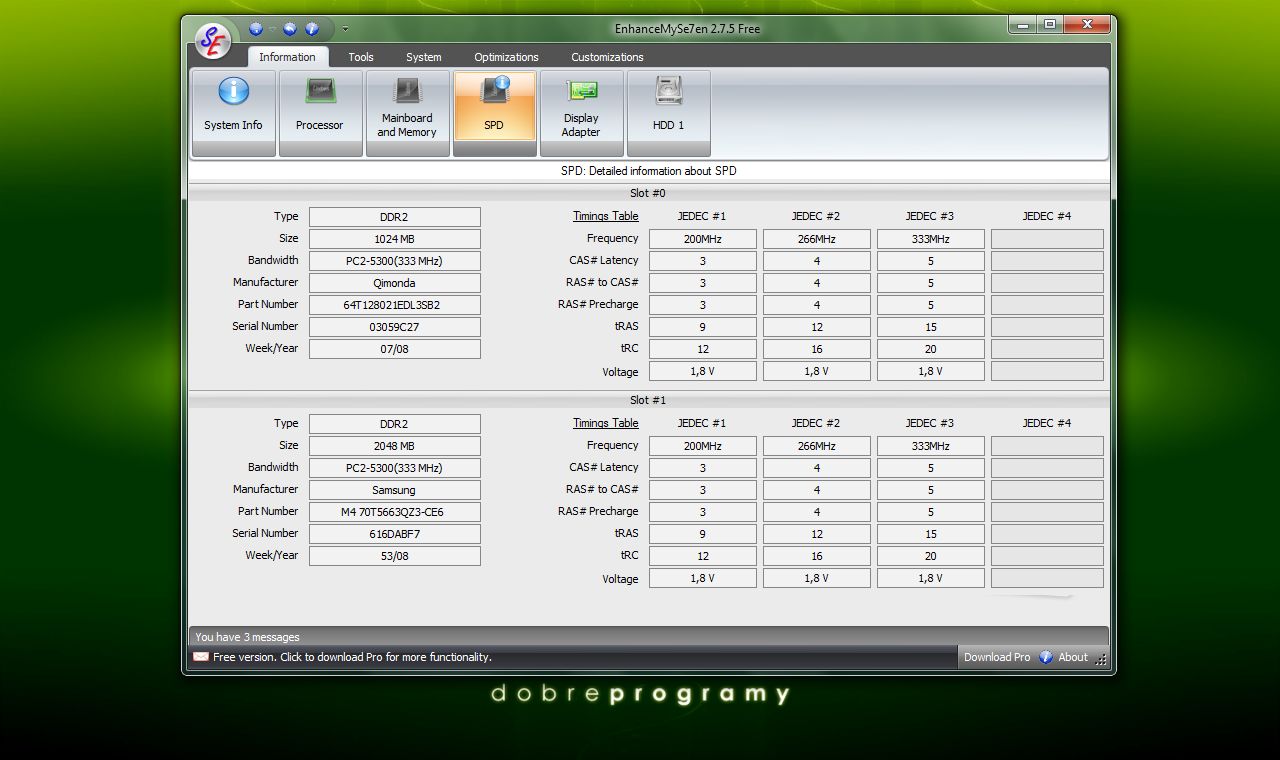
Task: Click the free version download Pro message
Action: pyautogui.click(x=352, y=657)
